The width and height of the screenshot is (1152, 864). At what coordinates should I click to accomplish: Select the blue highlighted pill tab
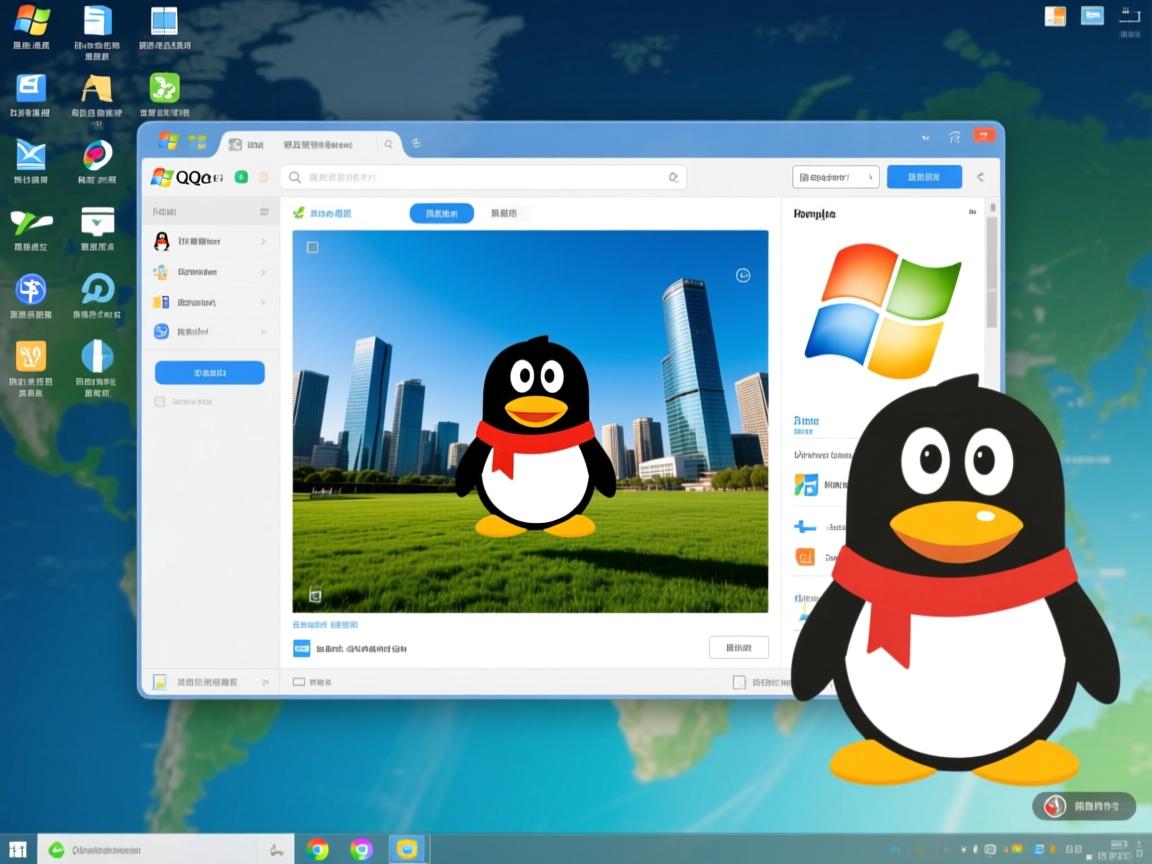point(441,213)
